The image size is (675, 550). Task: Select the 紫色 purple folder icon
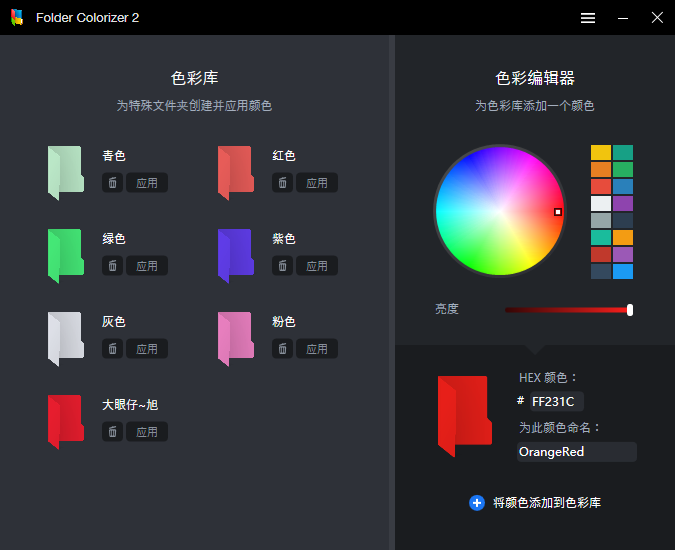[235, 256]
